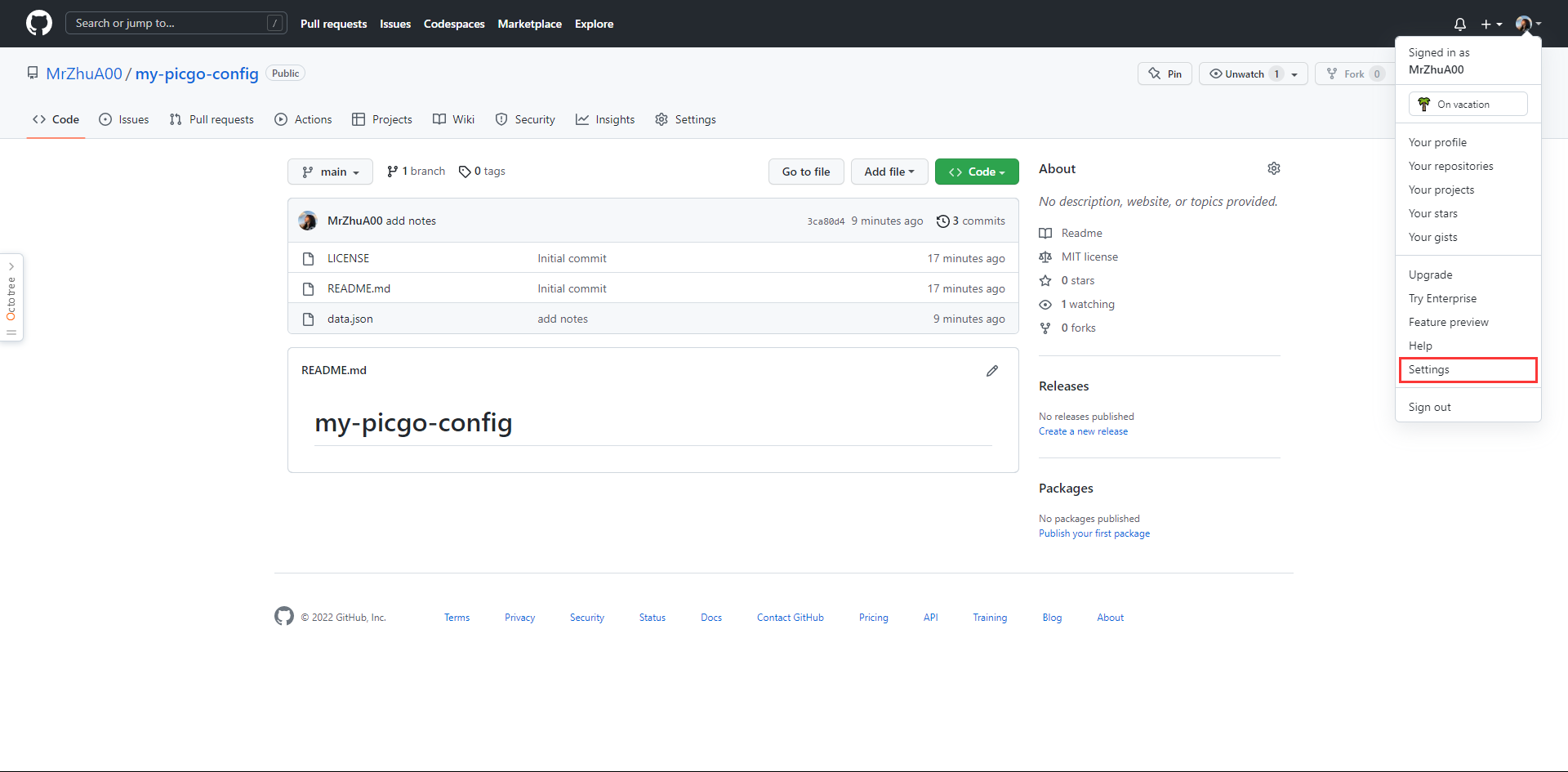Viewport: 1568px width, 772px height.
Task: Expand the Add file dropdown
Action: (889, 172)
